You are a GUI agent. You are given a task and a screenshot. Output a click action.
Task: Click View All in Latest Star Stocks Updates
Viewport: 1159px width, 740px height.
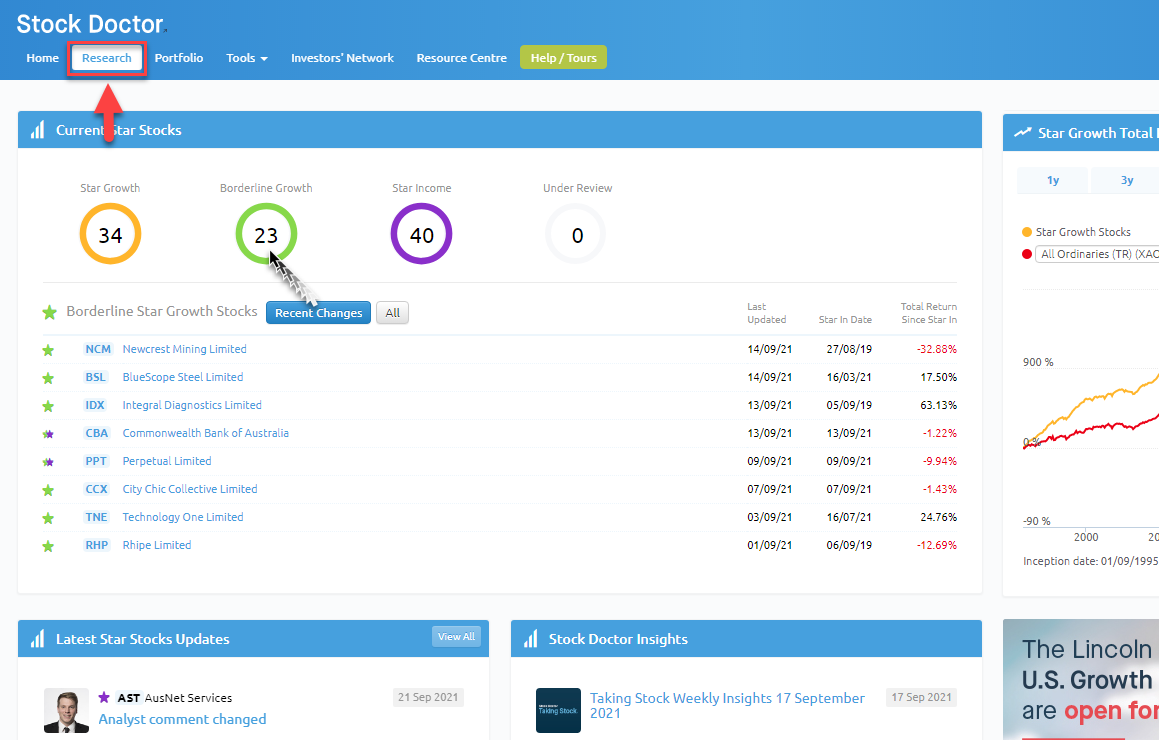tap(456, 637)
